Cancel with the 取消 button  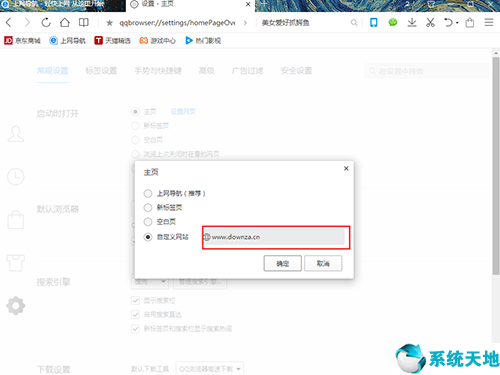pos(323,263)
